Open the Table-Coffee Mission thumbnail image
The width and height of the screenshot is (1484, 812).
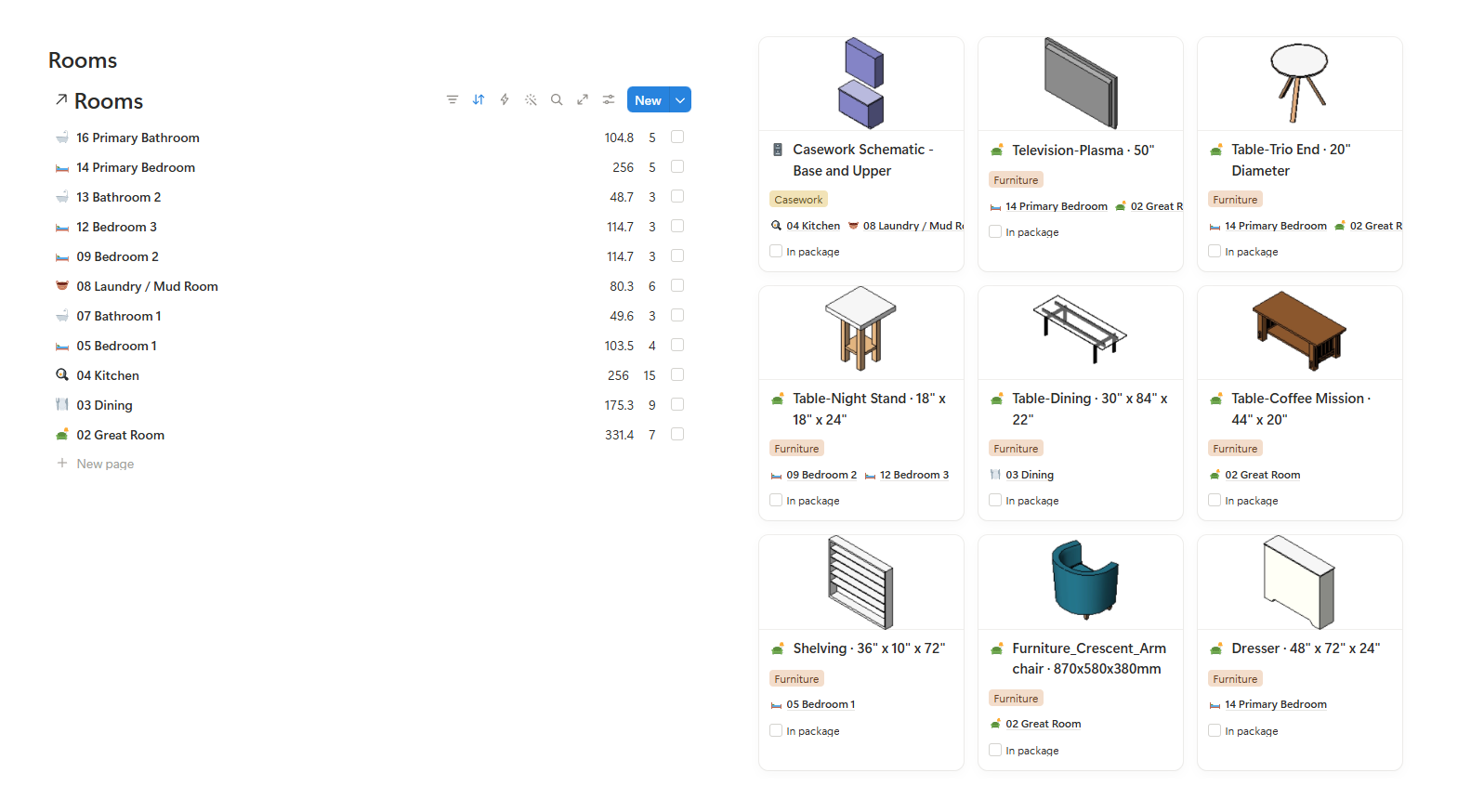coord(1300,333)
